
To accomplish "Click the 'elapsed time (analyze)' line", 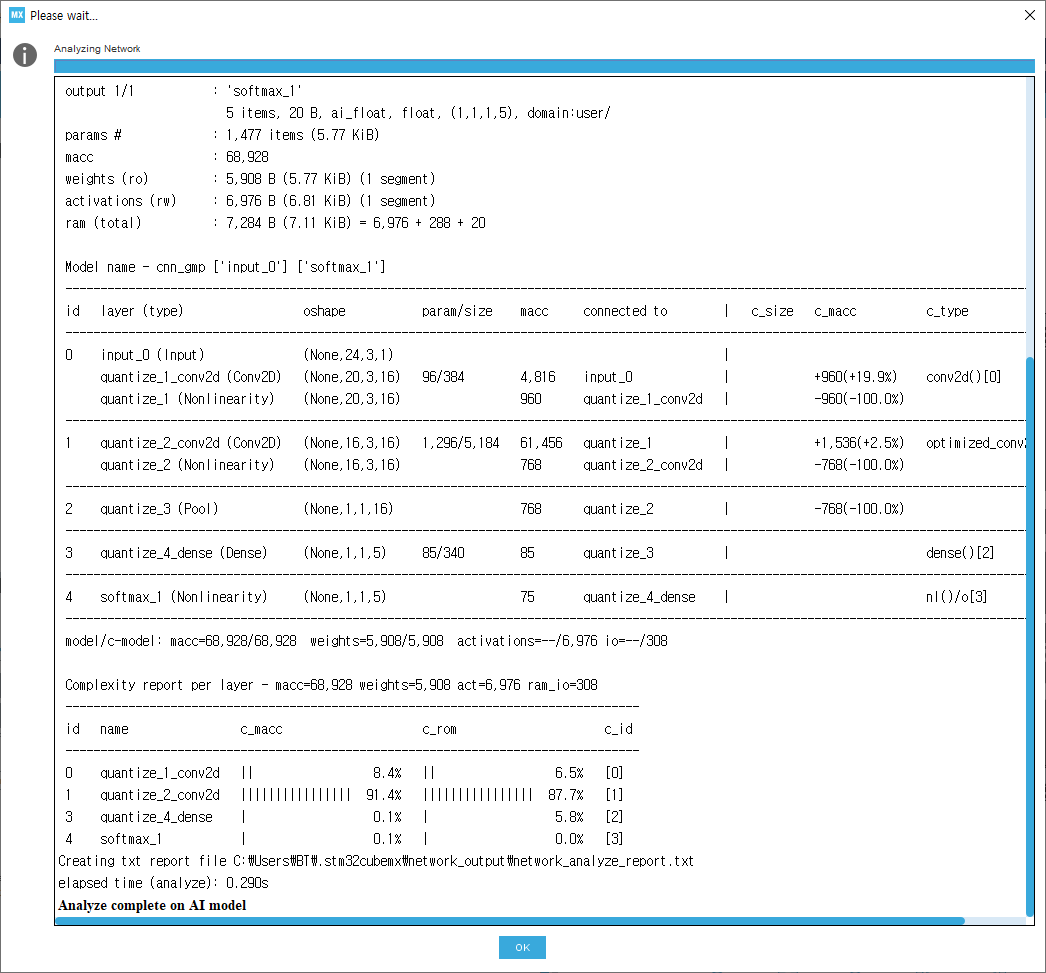I will [163, 883].
